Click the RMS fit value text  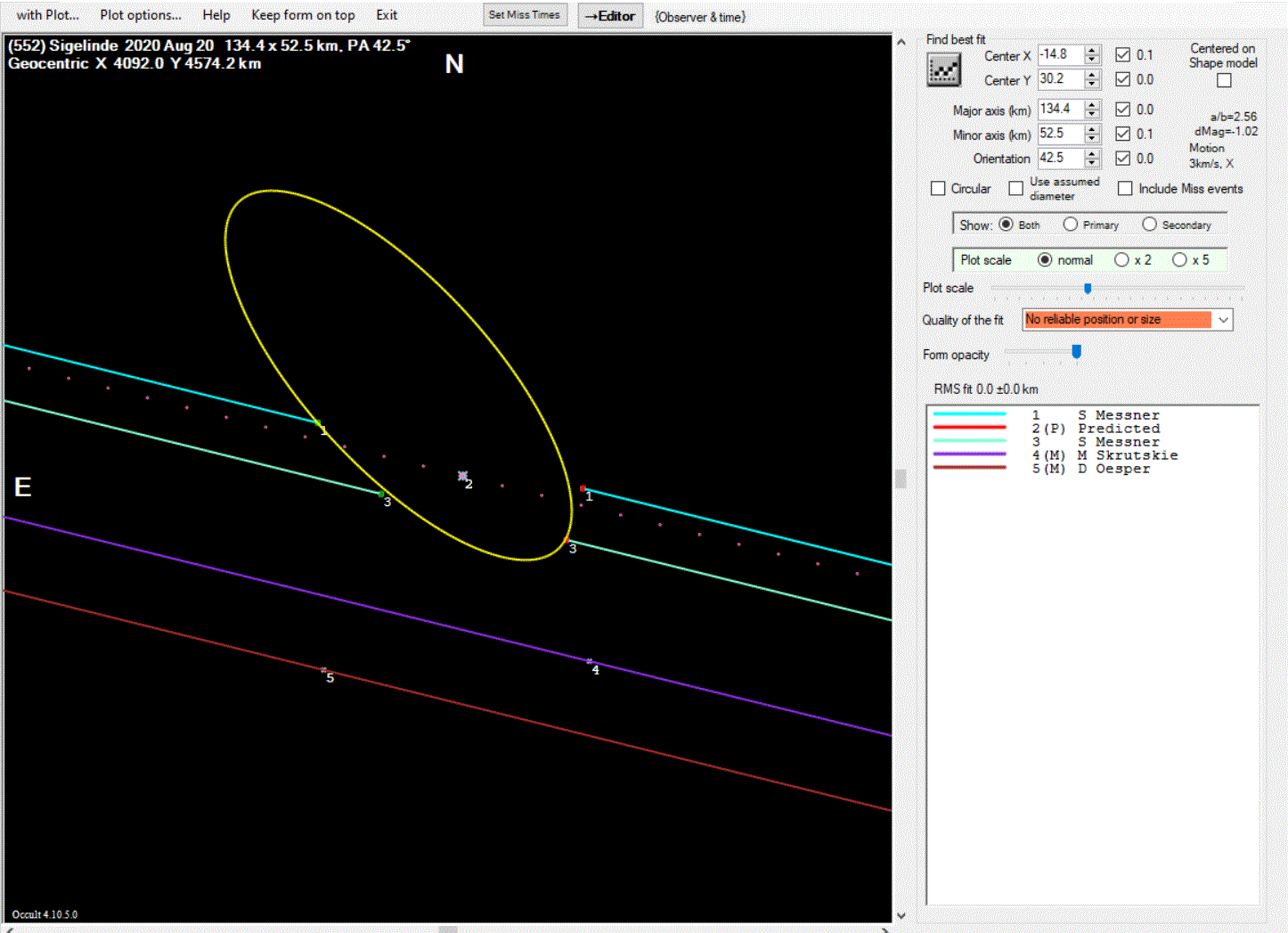click(x=986, y=389)
